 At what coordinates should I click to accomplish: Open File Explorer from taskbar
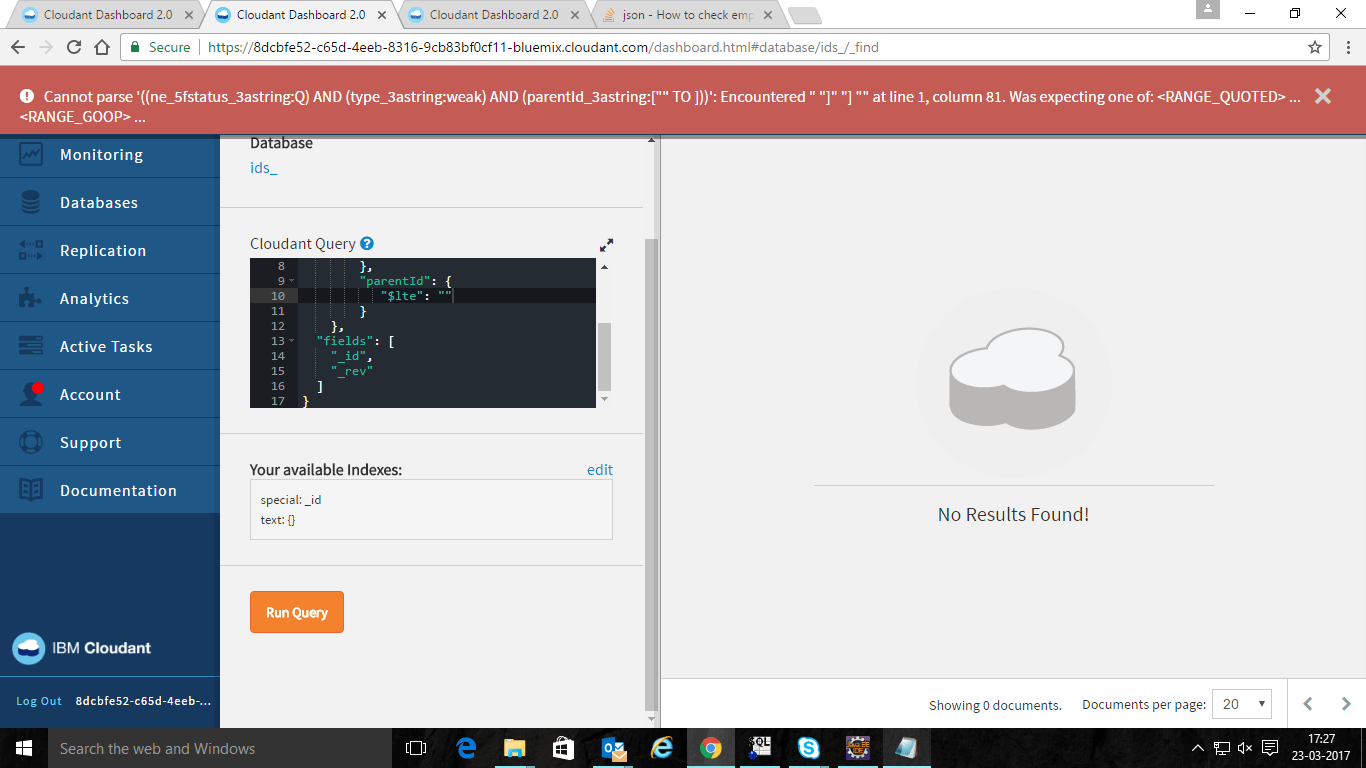click(515, 748)
